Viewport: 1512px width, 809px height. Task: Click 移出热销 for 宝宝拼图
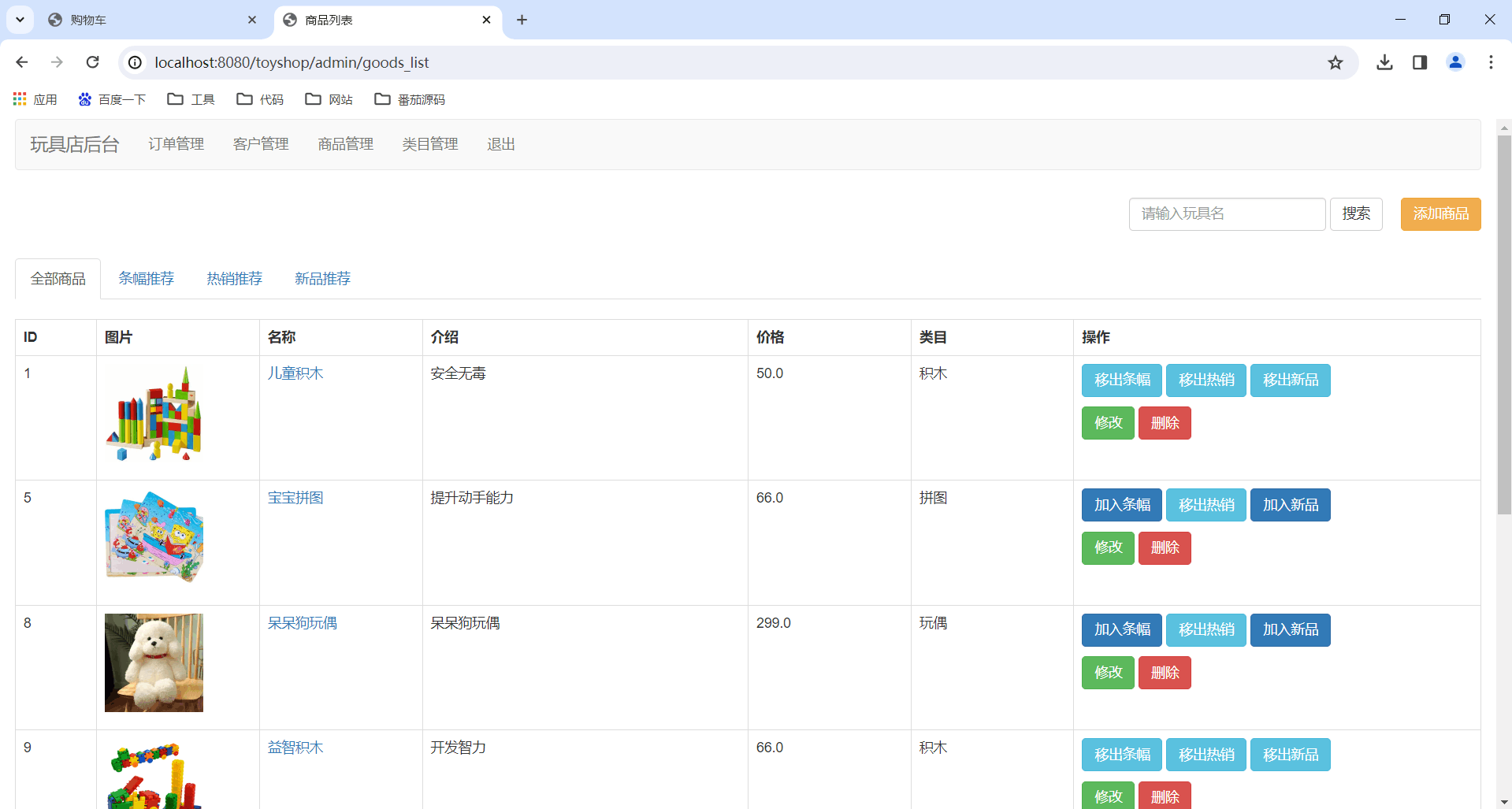click(1206, 505)
